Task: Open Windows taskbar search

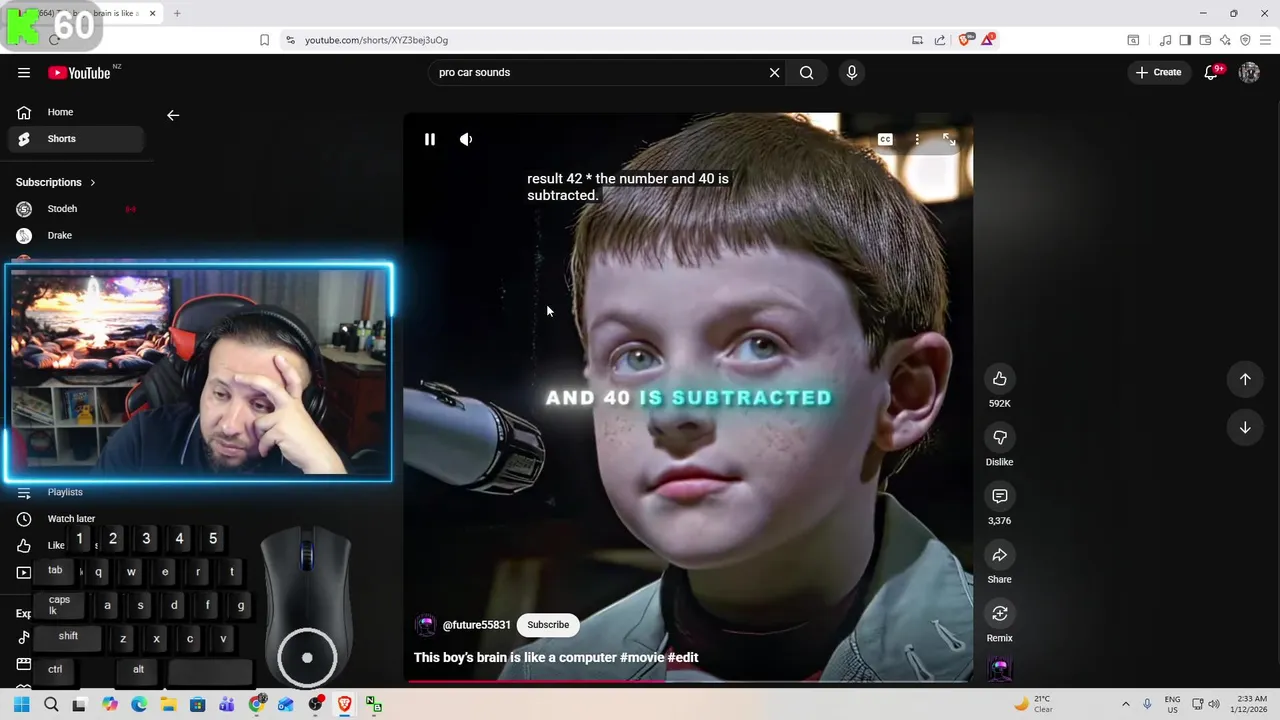Action: coord(51,704)
